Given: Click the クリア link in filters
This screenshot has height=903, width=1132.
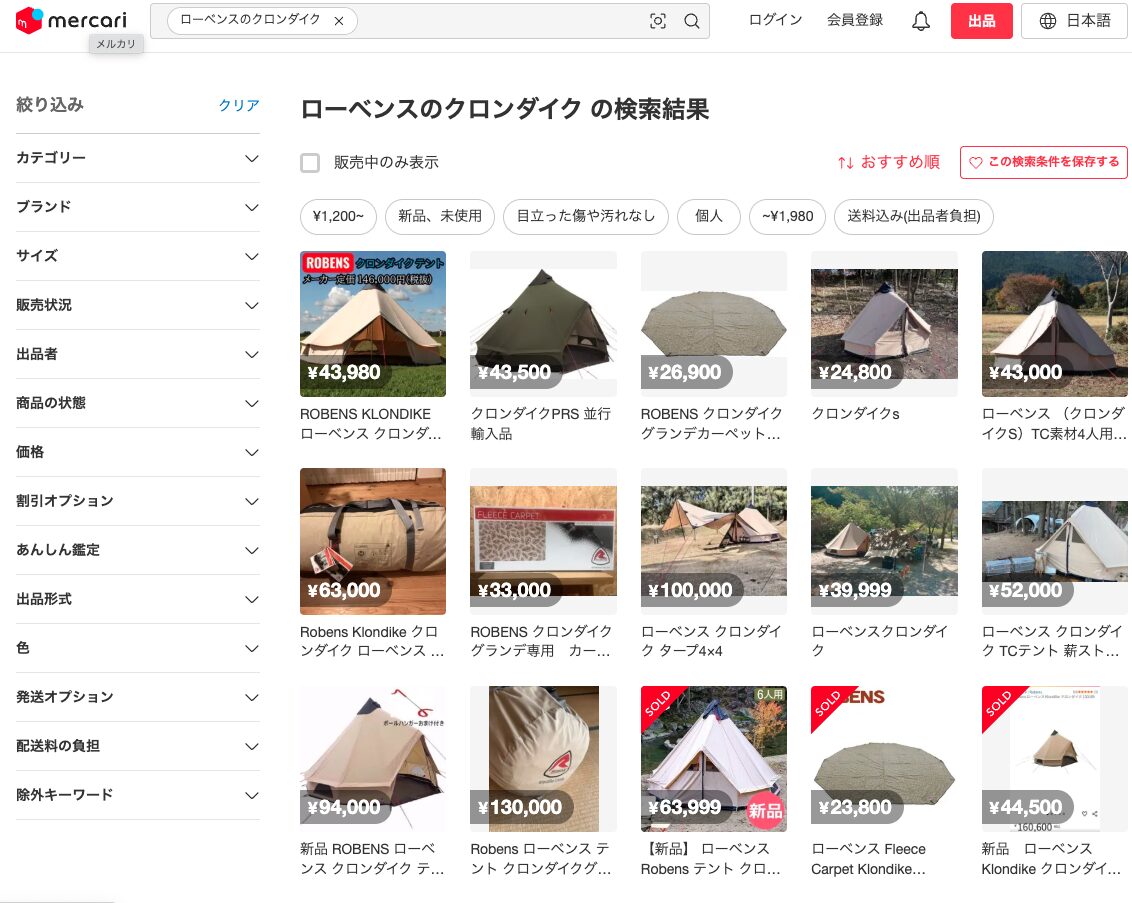Looking at the screenshot, I should pyautogui.click(x=239, y=105).
